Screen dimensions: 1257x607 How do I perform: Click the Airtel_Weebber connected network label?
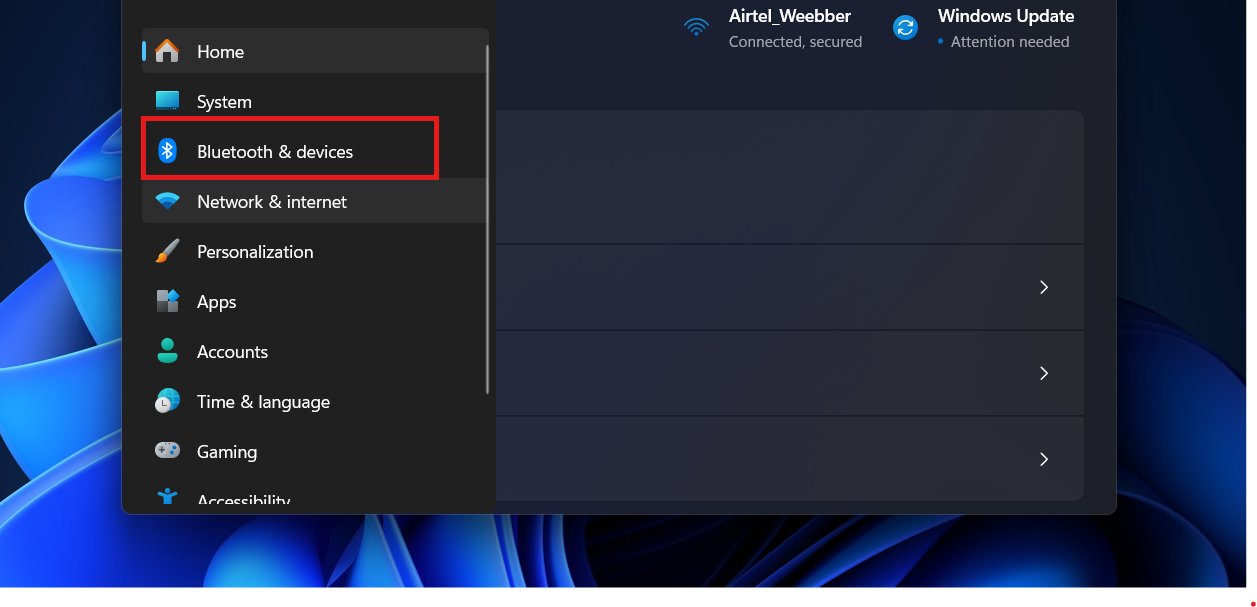click(789, 16)
